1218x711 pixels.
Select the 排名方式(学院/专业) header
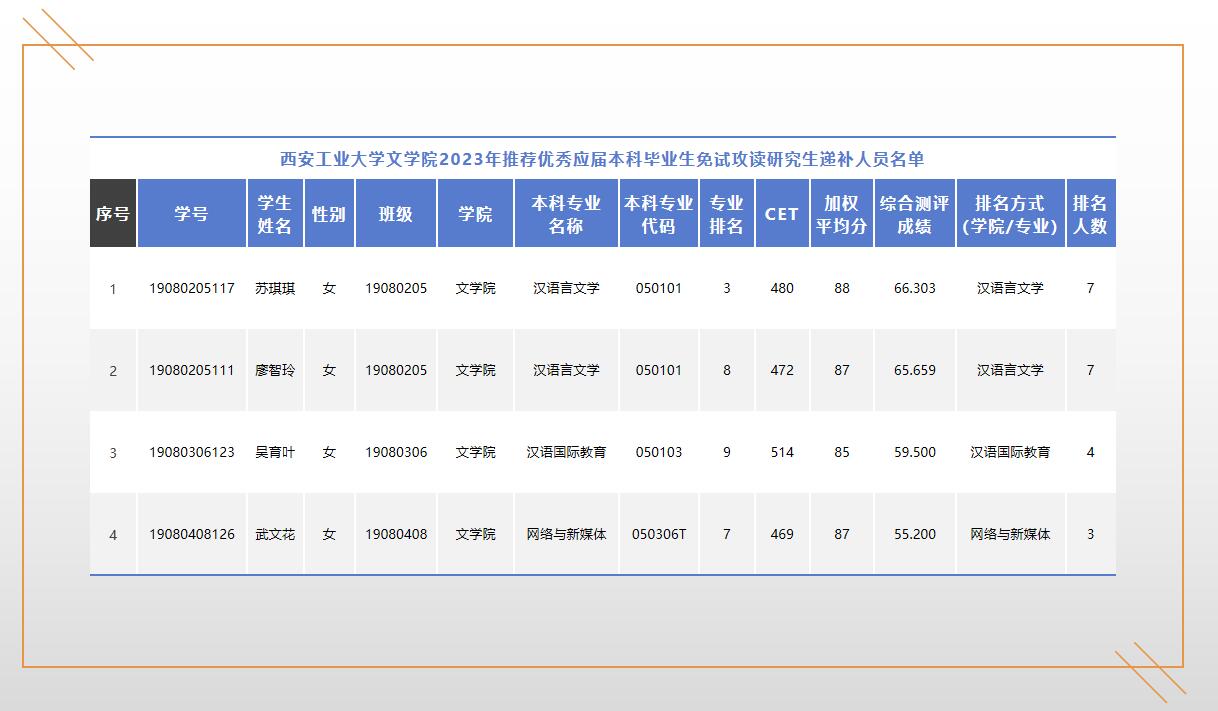point(1010,214)
